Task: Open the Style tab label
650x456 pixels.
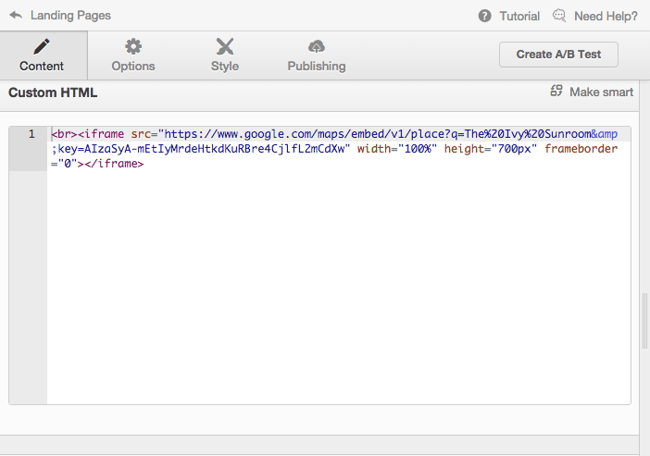Action: (225, 66)
